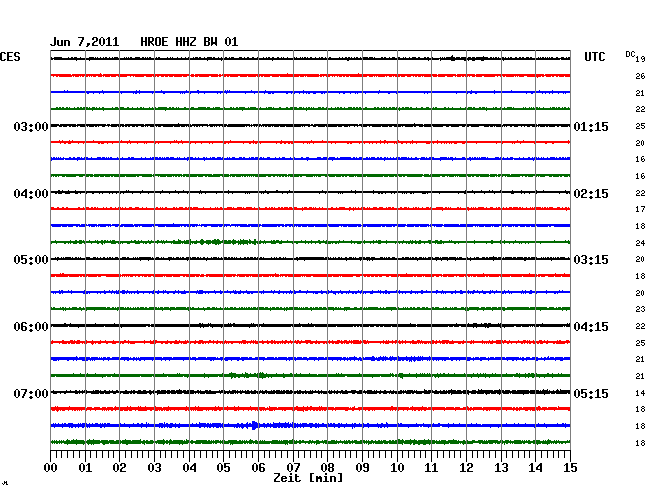Viewport: 650px width, 494px height.
Task: Click minute tick label "02" on the axis
Action: (x=119, y=468)
